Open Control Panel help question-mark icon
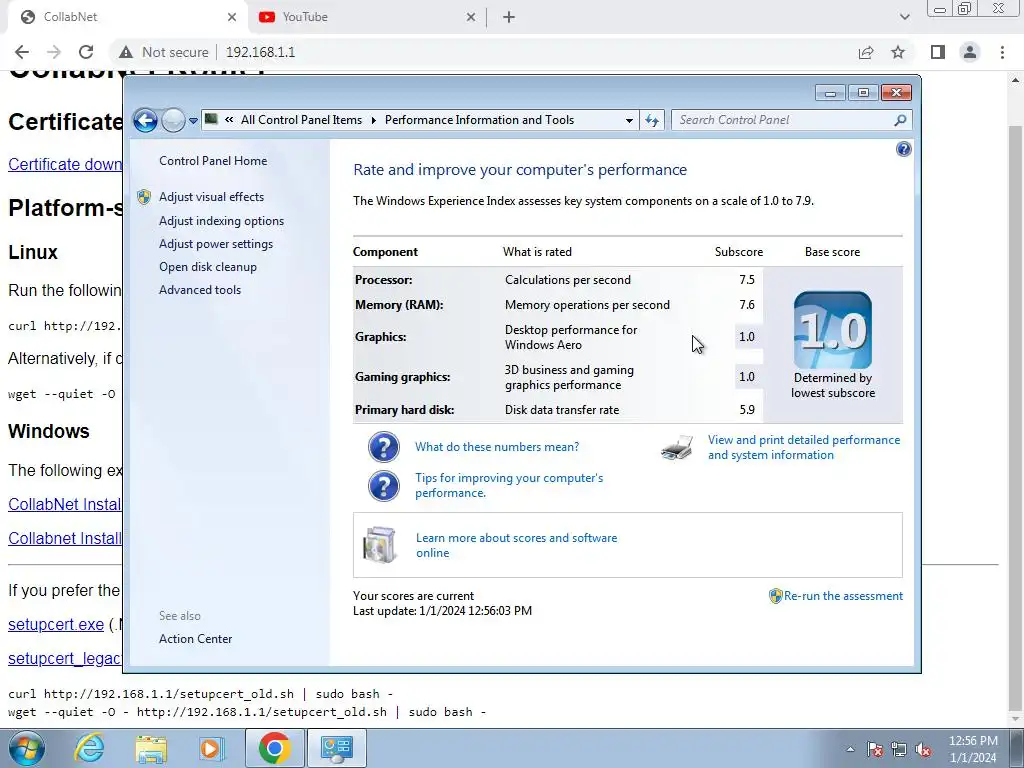 click(x=903, y=150)
